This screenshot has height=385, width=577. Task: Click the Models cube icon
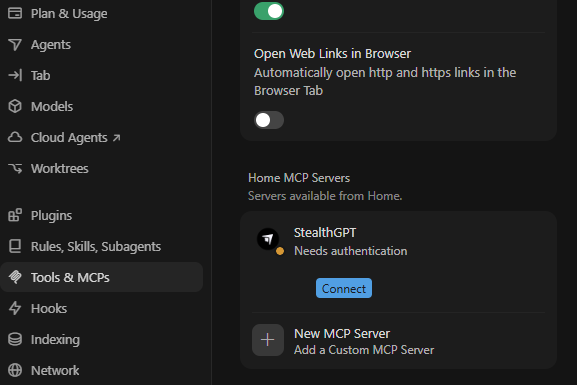(x=15, y=106)
